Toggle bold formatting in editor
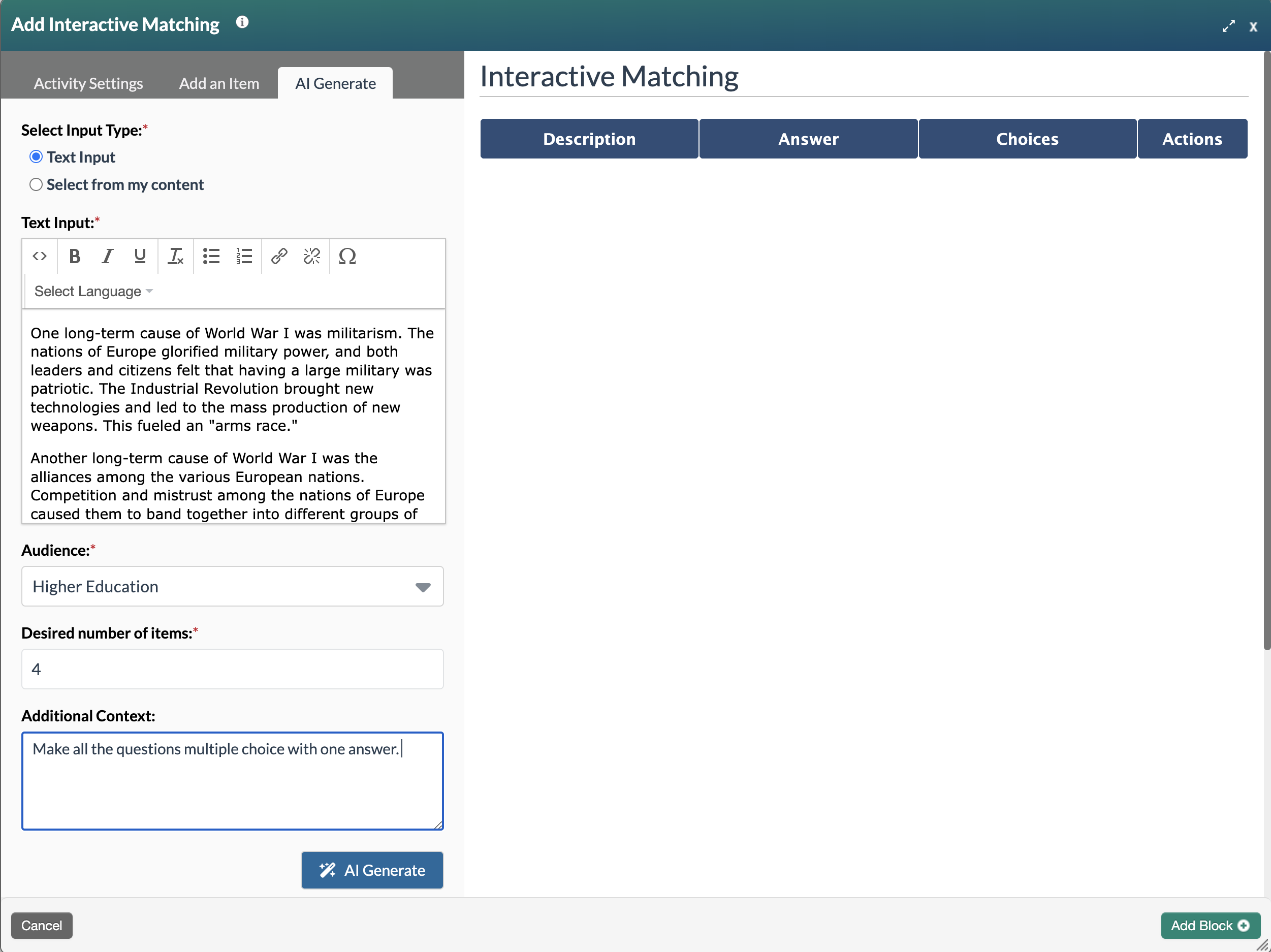Viewport: 1271px width, 952px height. click(x=74, y=256)
